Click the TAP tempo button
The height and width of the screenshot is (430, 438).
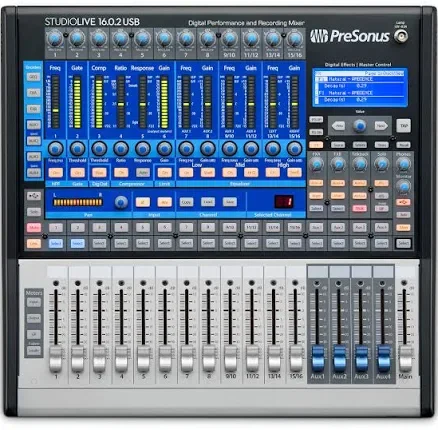(404, 126)
